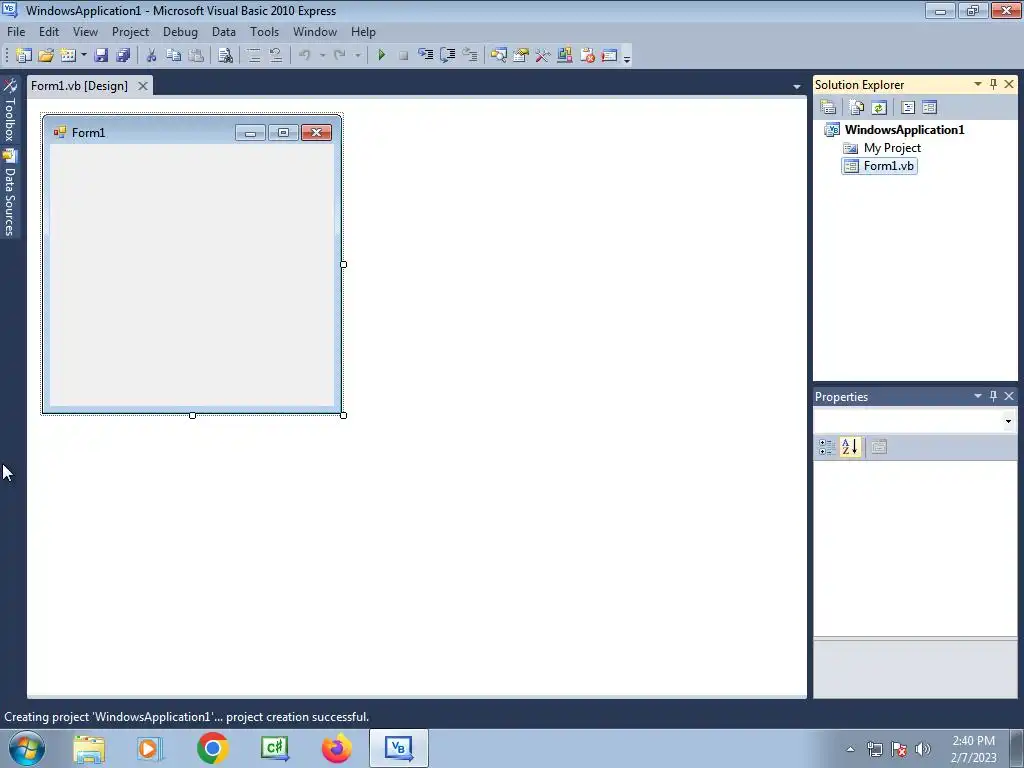Screen dimensions: 1024x768
Task: Click the Cut scissors icon
Action: click(151, 56)
